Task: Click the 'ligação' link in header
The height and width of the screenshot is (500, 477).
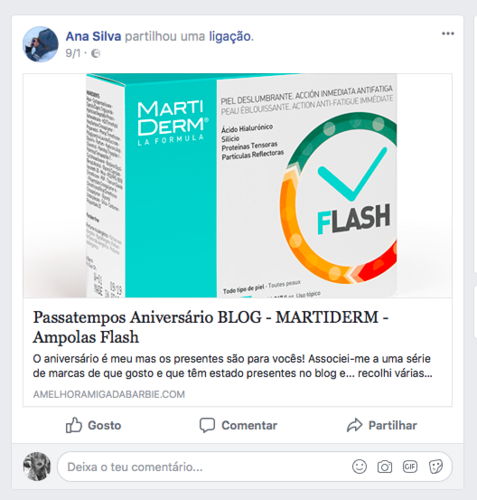Action: coord(230,37)
